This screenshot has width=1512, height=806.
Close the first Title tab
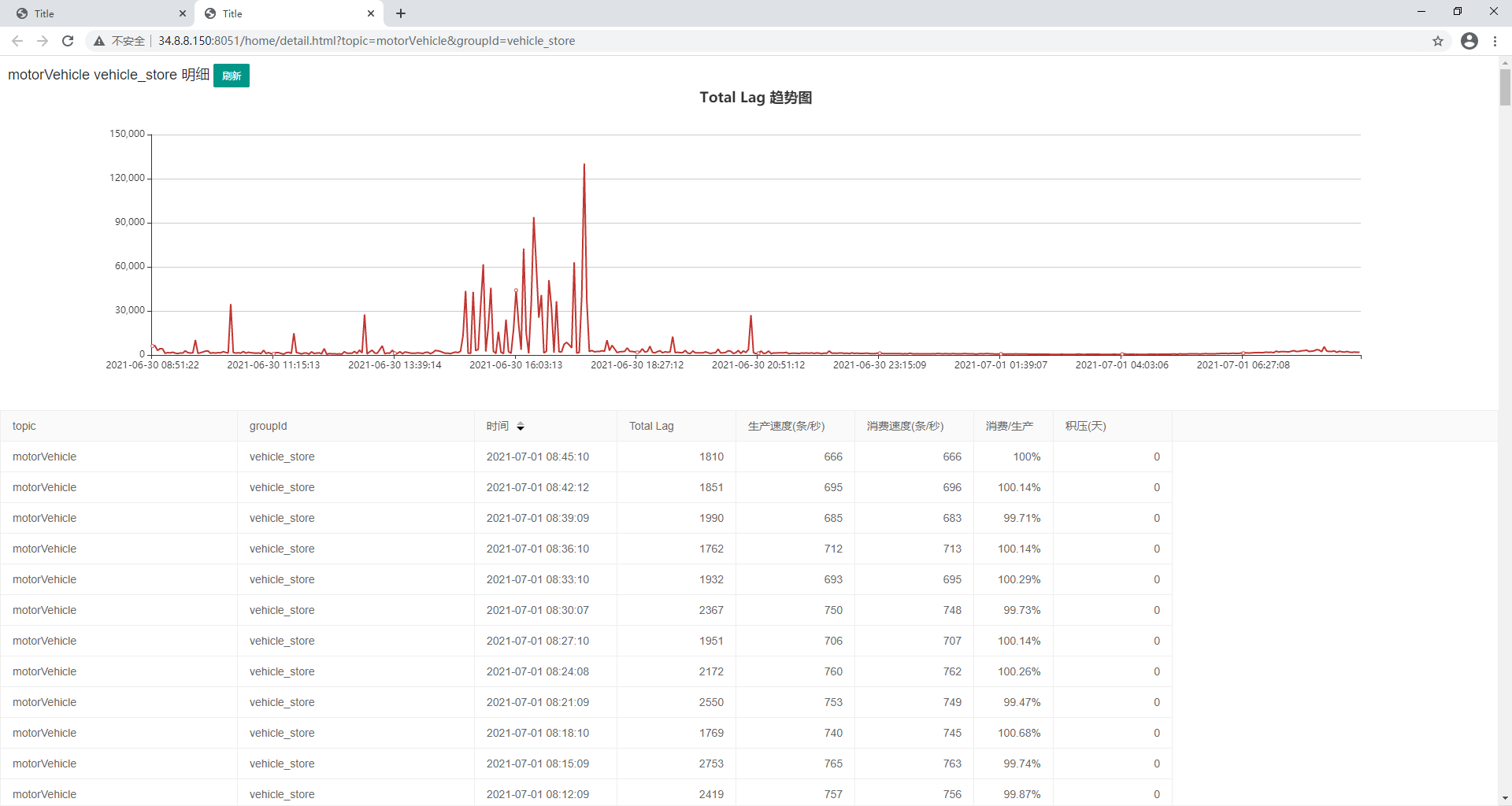pyautogui.click(x=183, y=13)
